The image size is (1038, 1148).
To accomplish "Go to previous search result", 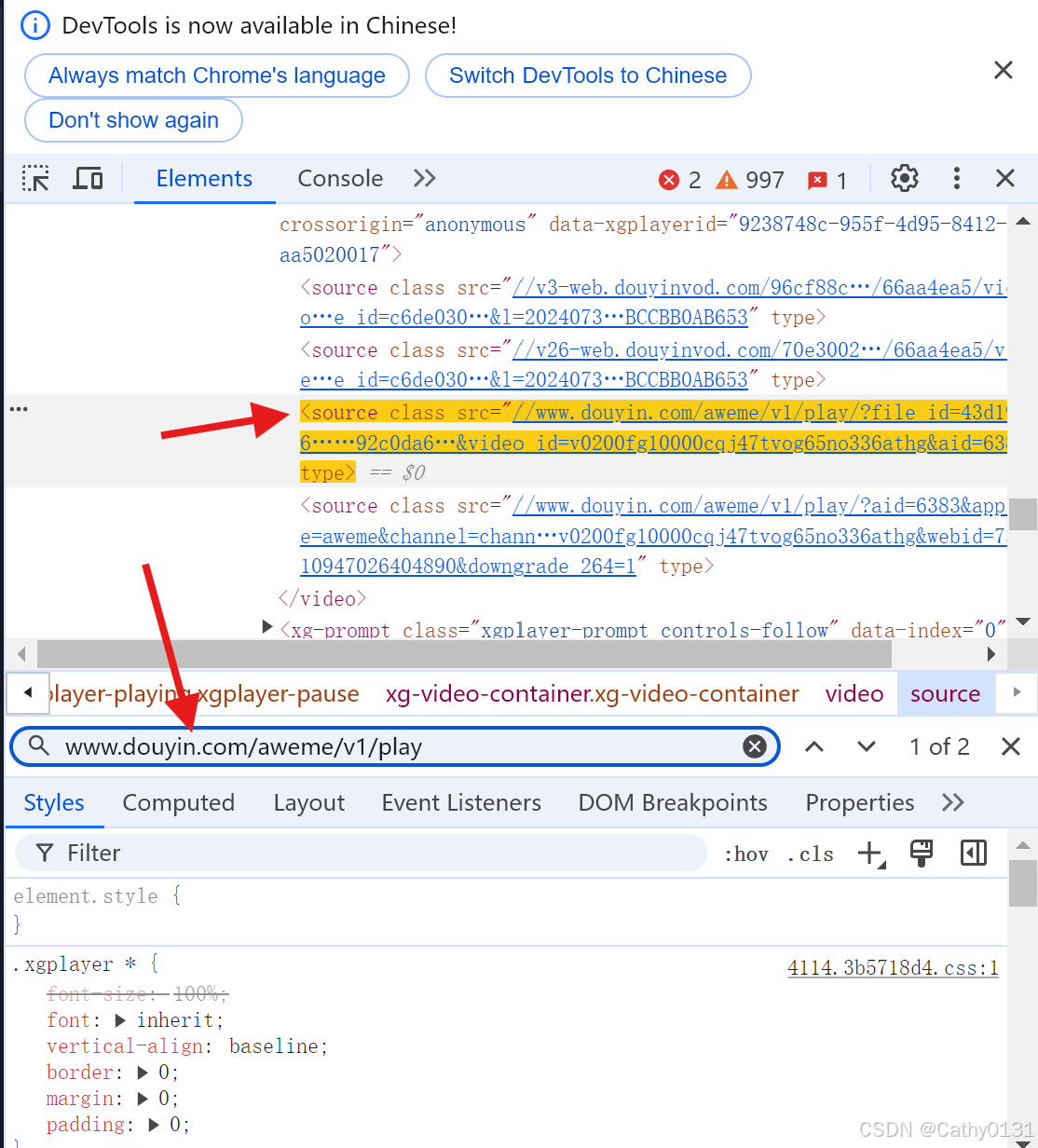I will point(814,746).
